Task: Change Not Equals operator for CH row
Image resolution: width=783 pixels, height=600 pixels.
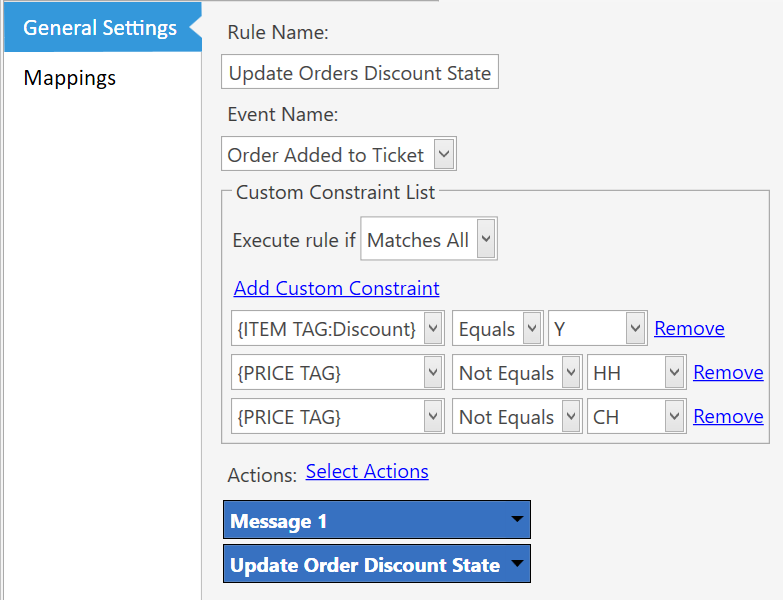Action: [x=516, y=417]
